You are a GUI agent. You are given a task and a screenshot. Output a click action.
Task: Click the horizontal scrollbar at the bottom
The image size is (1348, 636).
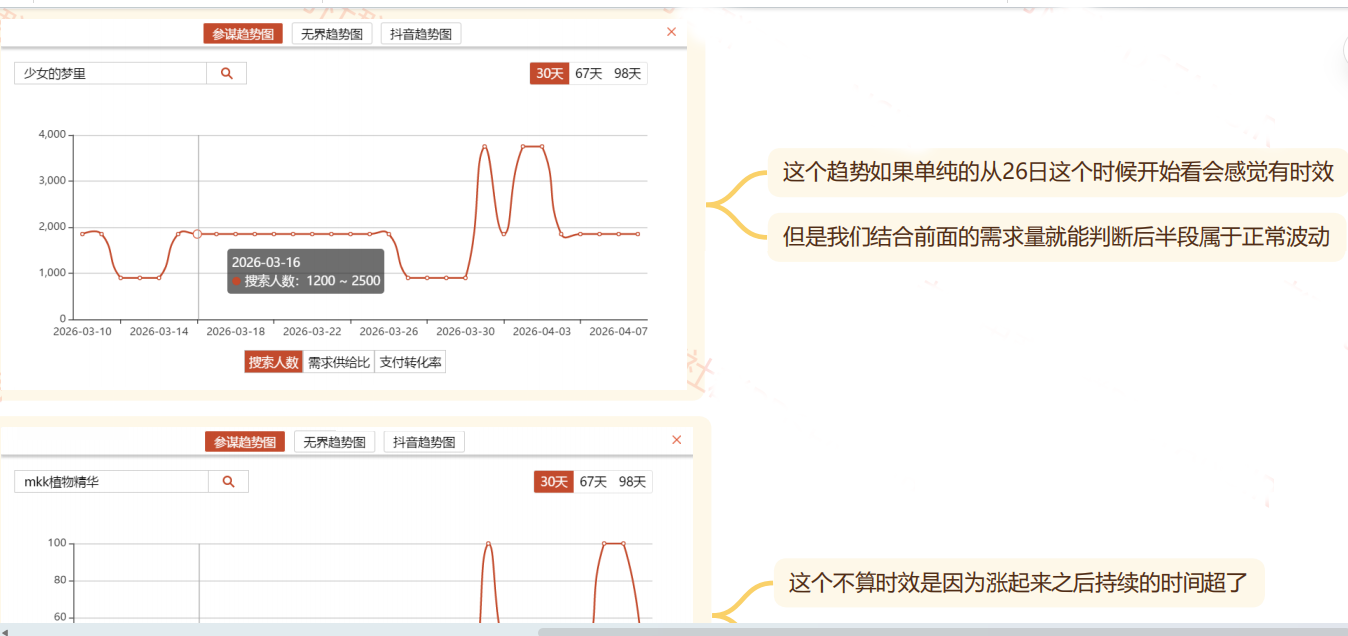tap(940, 631)
